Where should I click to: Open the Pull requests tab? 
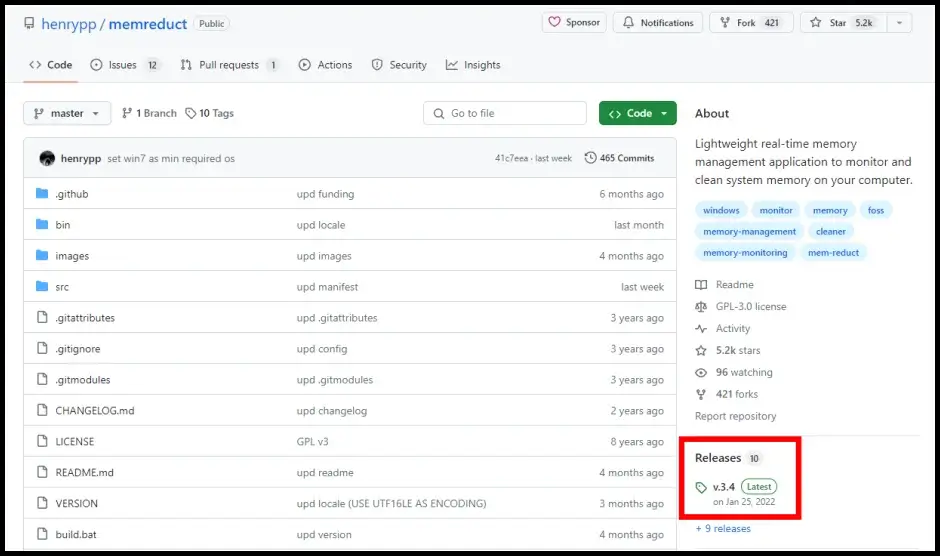coord(229,65)
